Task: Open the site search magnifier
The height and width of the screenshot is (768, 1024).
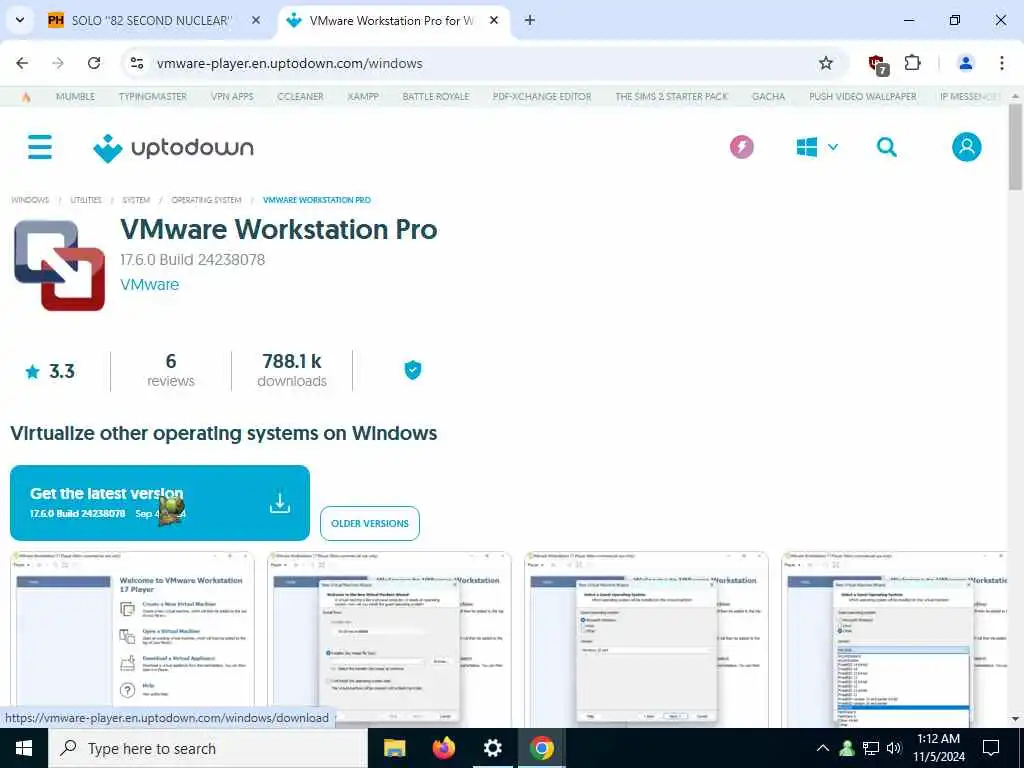Action: [886, 147]
